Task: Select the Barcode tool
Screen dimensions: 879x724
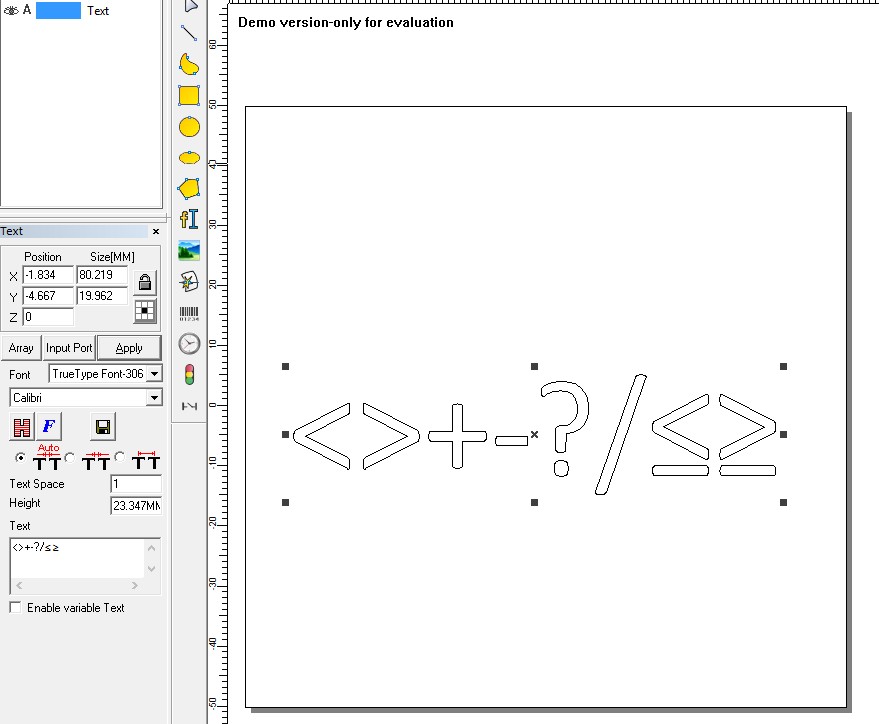Action: click(188, 313)
